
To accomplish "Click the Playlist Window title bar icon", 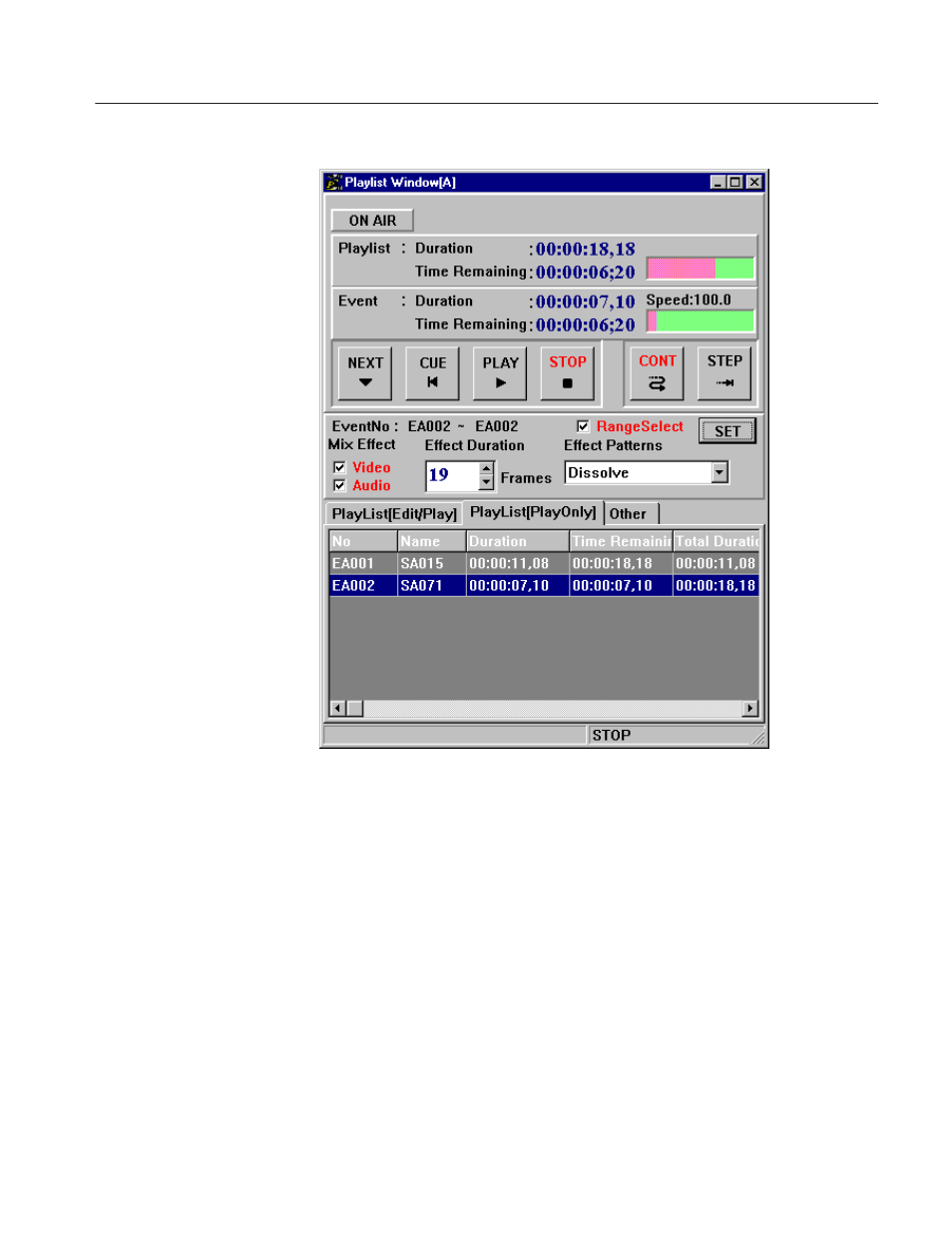I will tap(333, 182).
